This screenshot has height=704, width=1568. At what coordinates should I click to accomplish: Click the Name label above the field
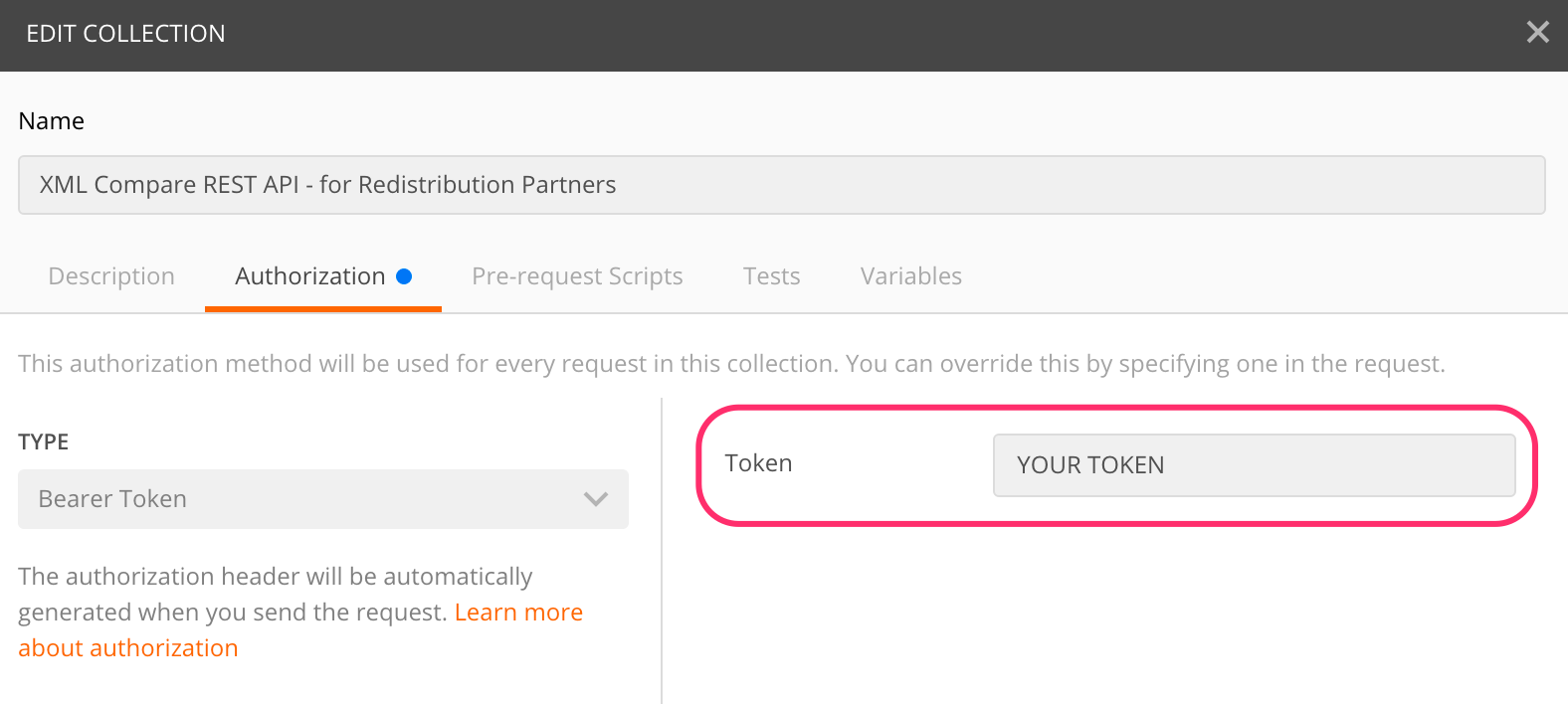pos(52,121)
